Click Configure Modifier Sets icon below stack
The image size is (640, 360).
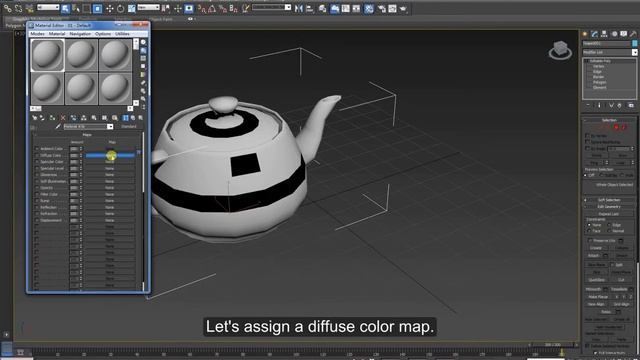631,105
